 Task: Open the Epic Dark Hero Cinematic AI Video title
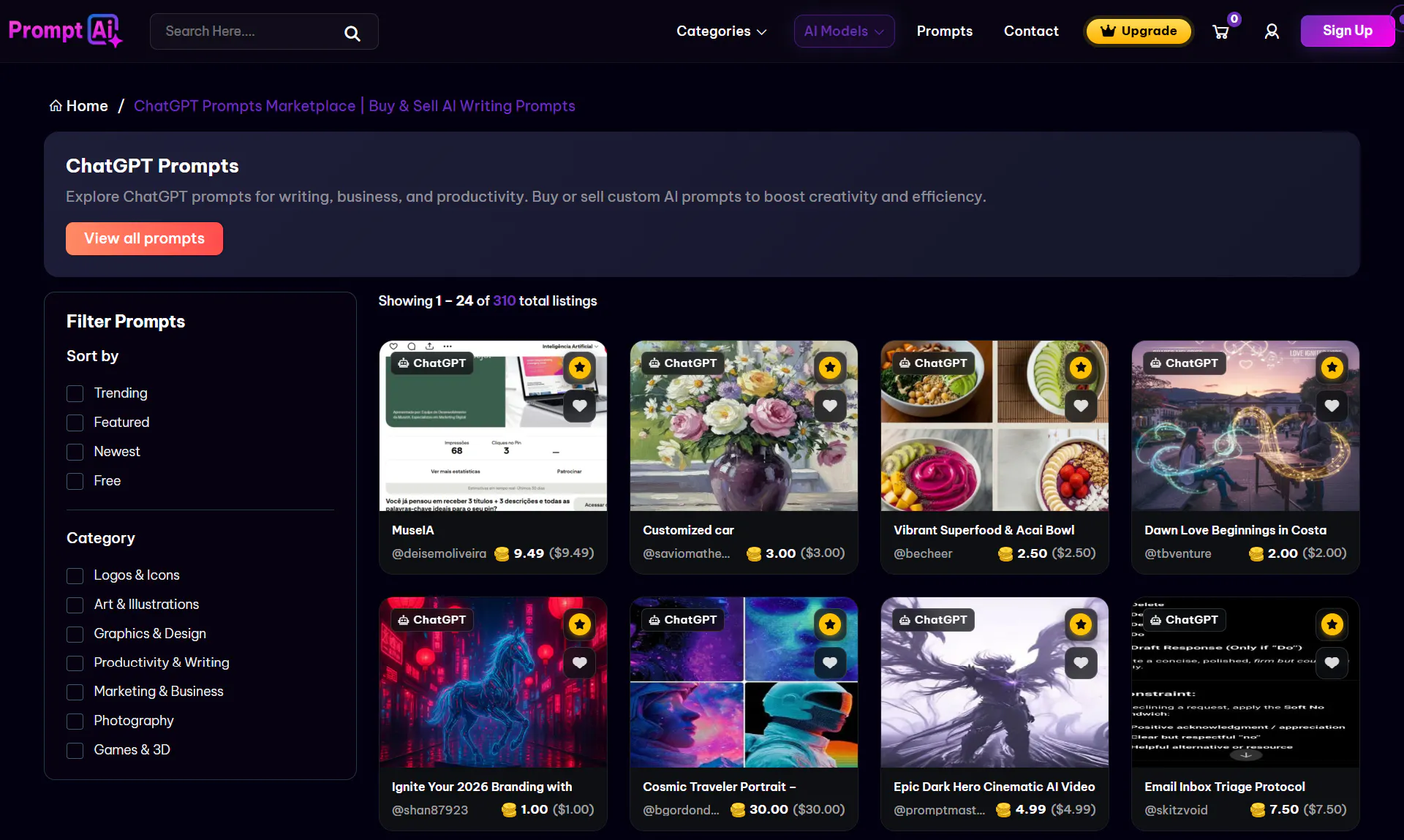pyautogui.click(x=994, y=787)
